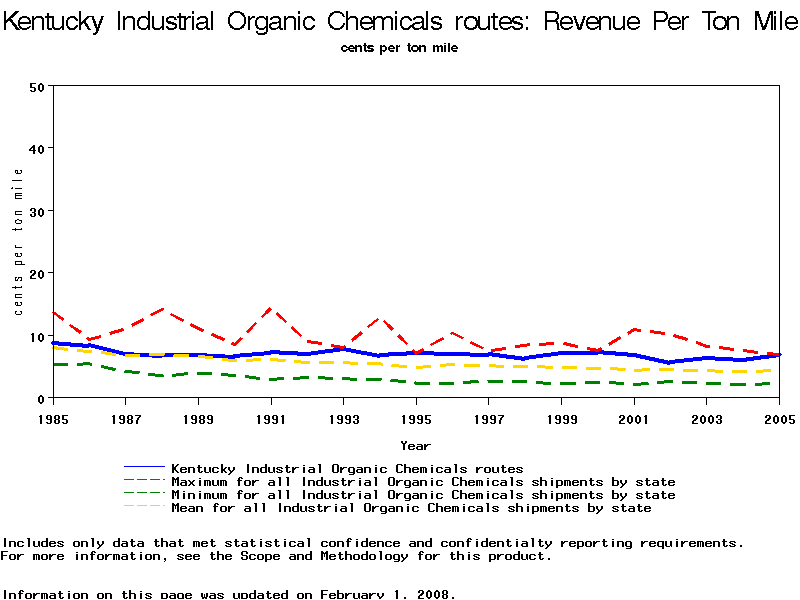Select the 'Minimum for all Industrial Organic Chemicals' legend entry
Image resolution: width=800 pixels, height=600 pixels.
click(x=423, y=495)
